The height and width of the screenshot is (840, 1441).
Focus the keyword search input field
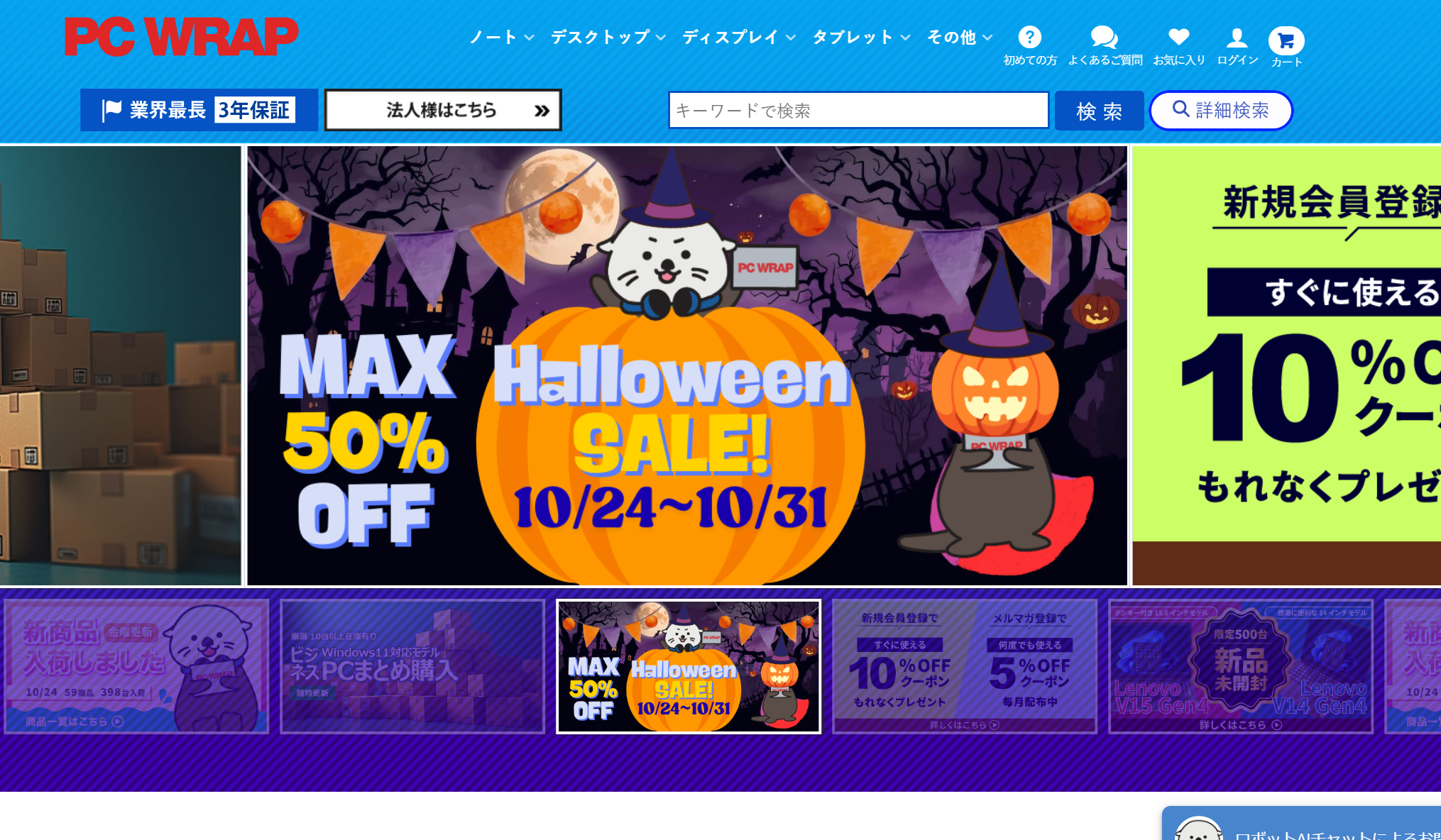click(x=858, y=110)
